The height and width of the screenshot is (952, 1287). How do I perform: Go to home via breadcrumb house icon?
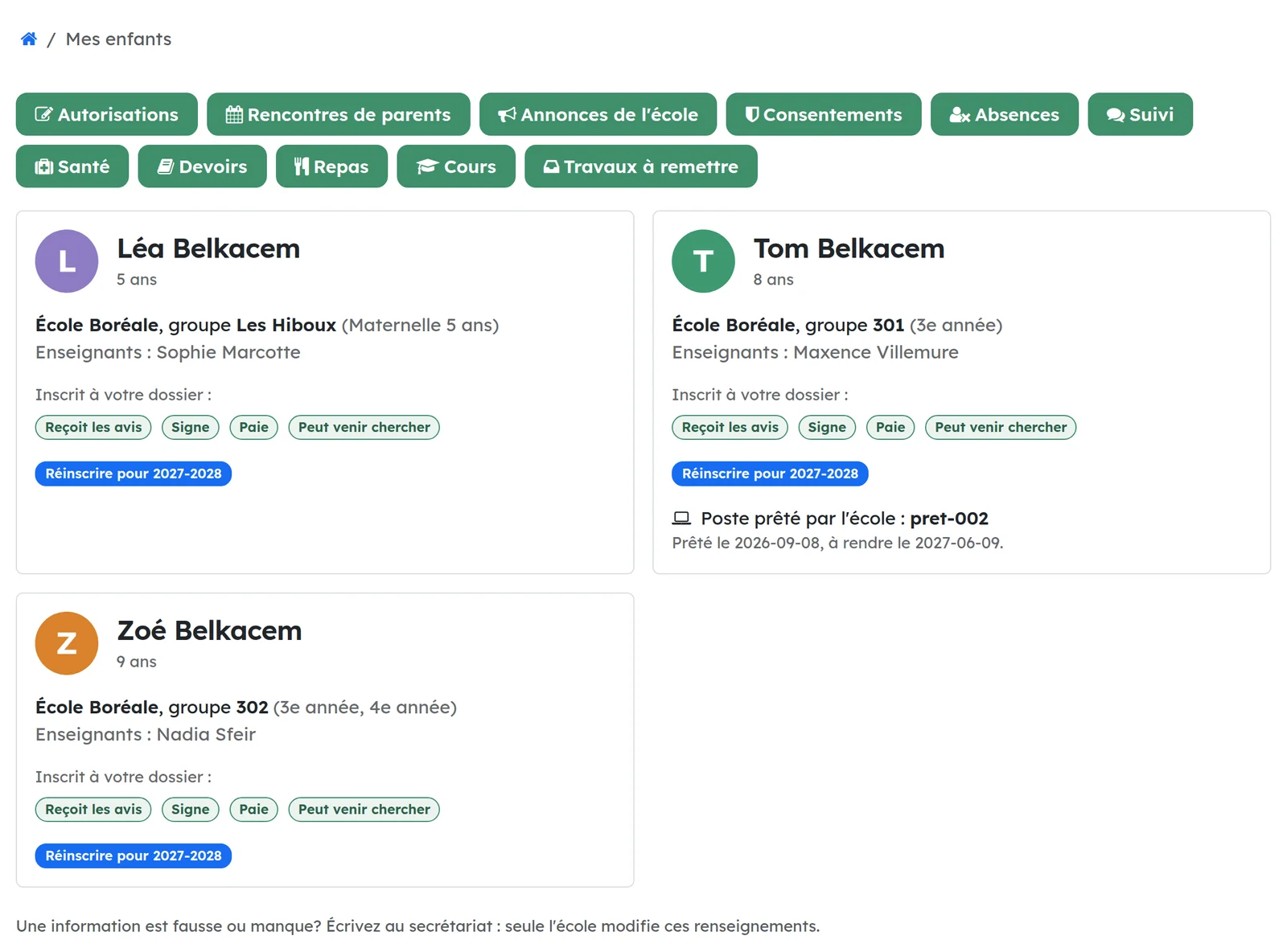(29, 39)
